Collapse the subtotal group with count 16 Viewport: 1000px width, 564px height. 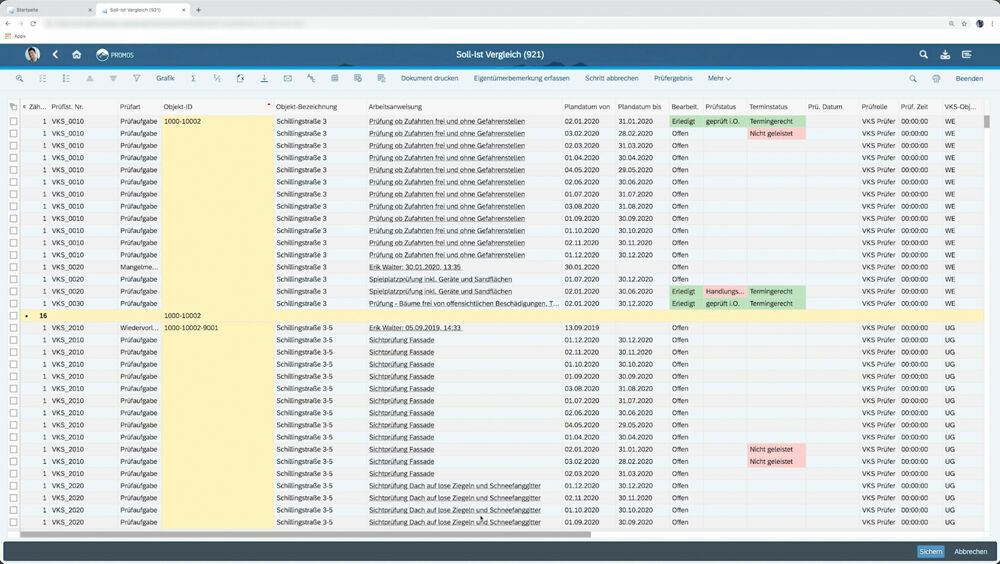(x=27, y=315)
